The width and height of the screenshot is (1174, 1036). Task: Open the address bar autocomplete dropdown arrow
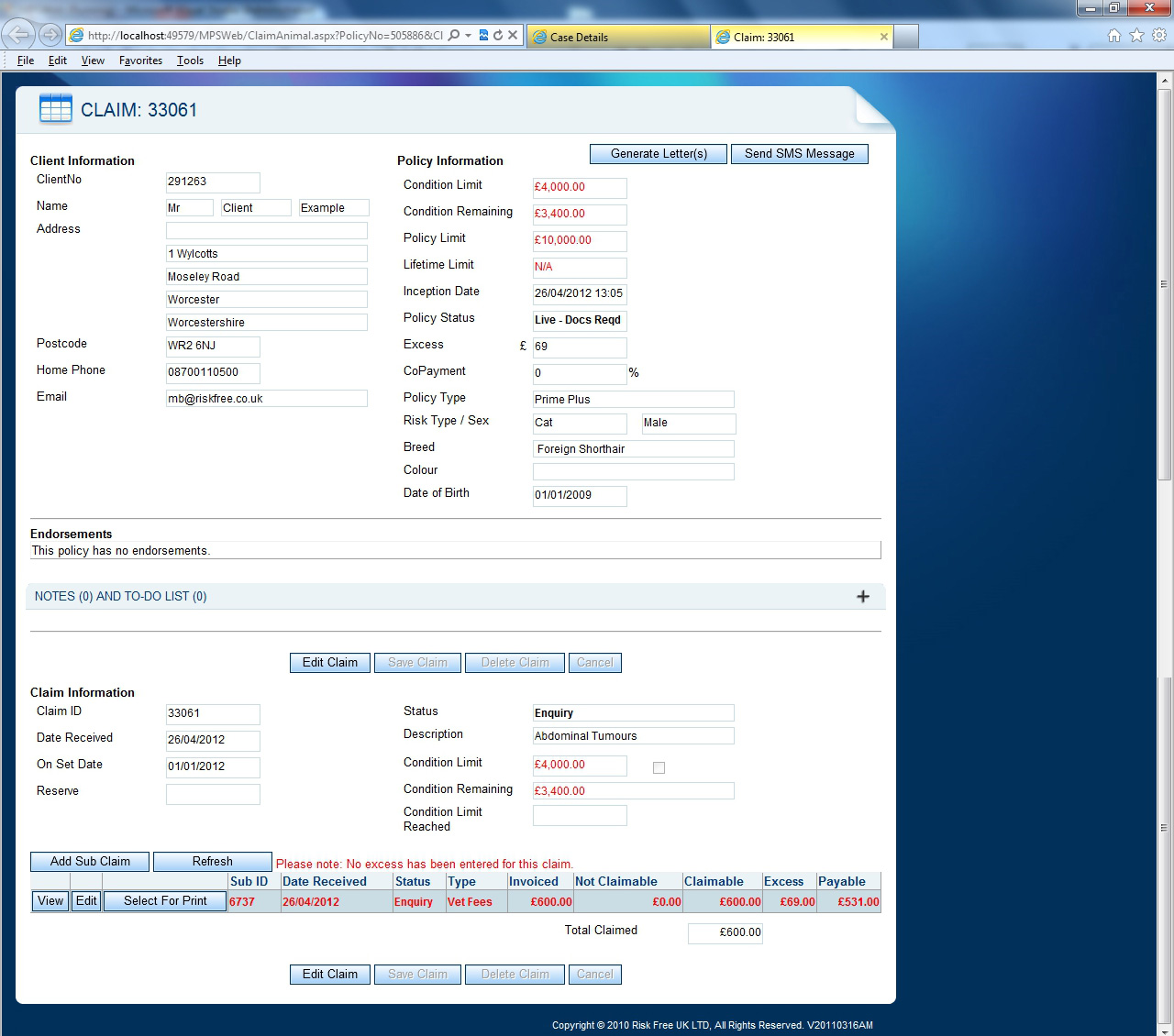click(468, 36)
